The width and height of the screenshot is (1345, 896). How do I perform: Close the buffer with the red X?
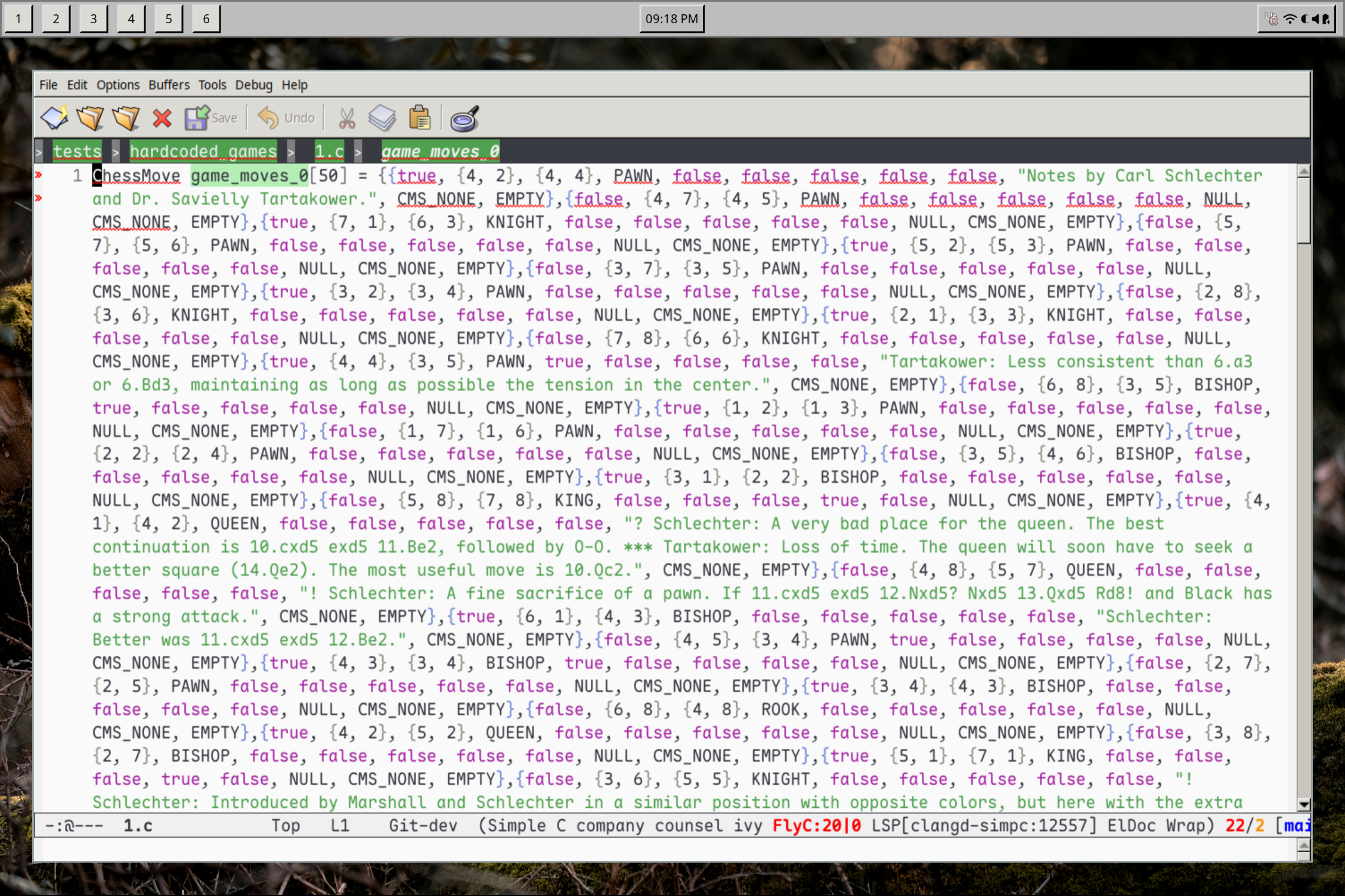pos(162,118)
